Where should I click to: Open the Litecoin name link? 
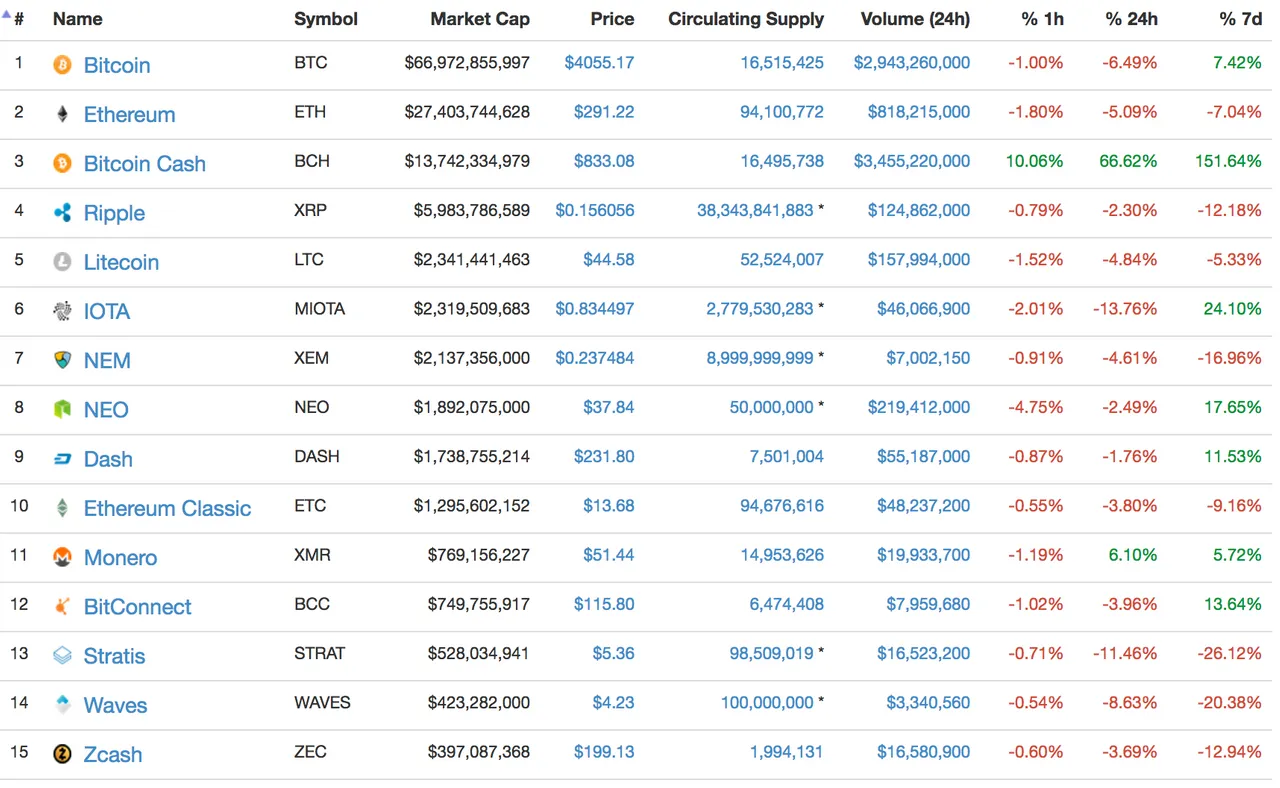coord(121,262)
